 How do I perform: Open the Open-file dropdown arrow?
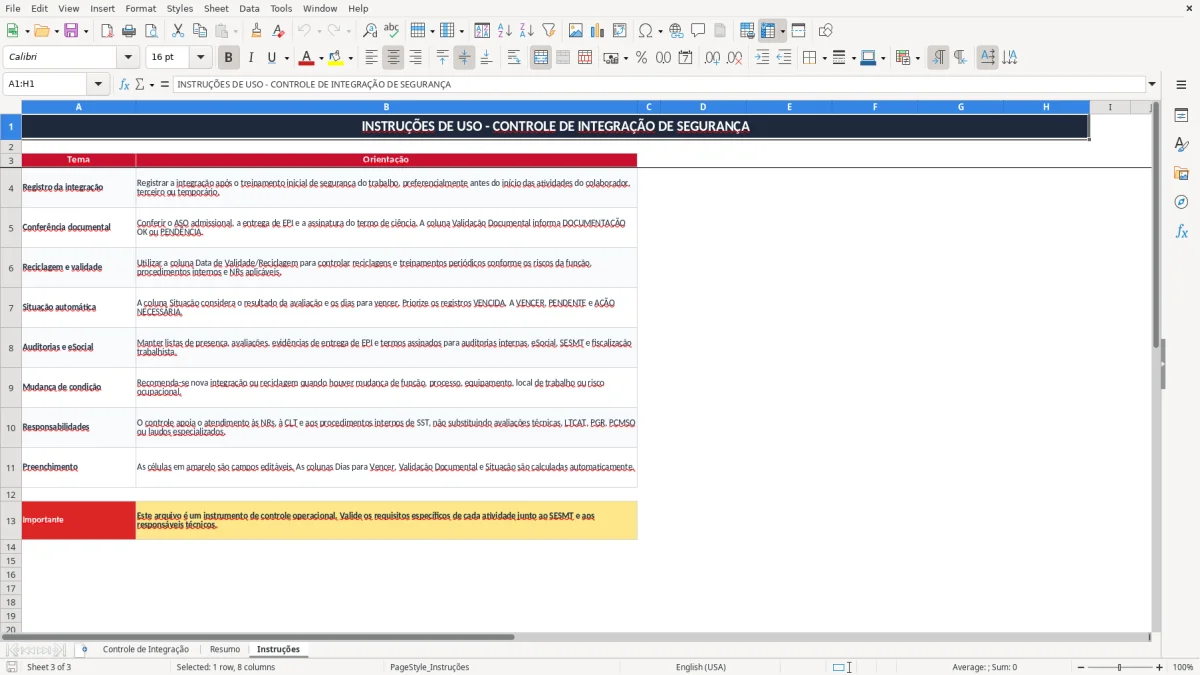pos(54,31)
